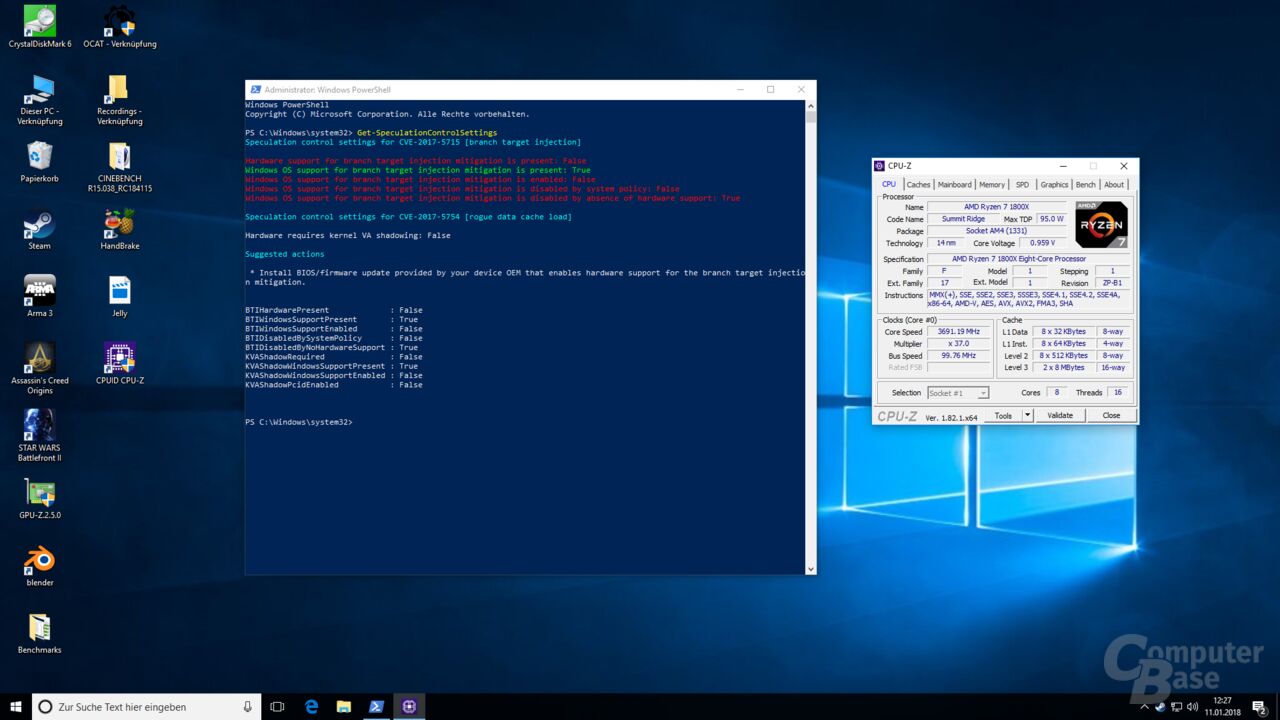This screenshot has height=720, width=1280.
Task: Open the CPU tab in CPU-Z
Action: (889, 184)
